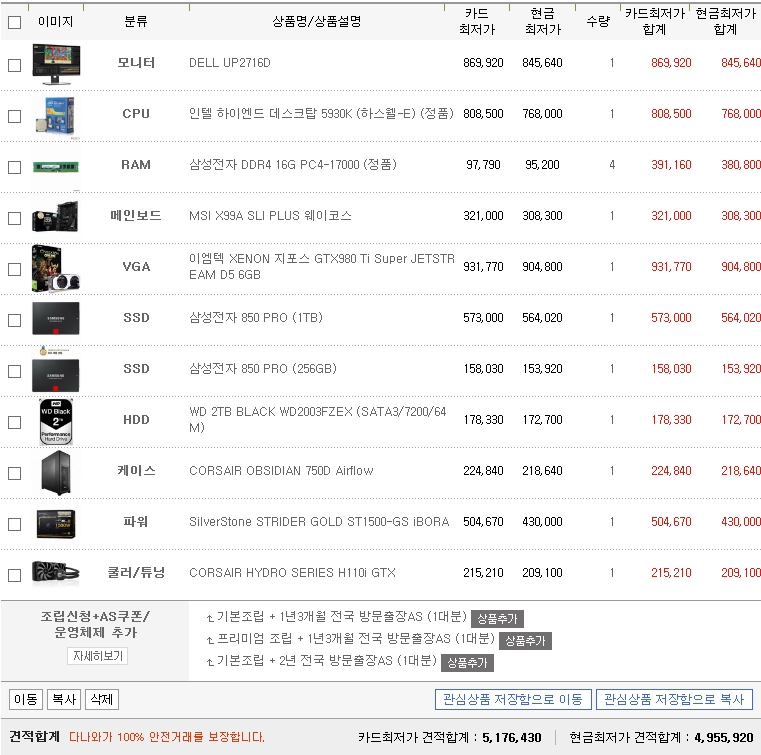761x755 pixels.
Task: Click the VGA card price 931,770
Action: pos(483,267)
